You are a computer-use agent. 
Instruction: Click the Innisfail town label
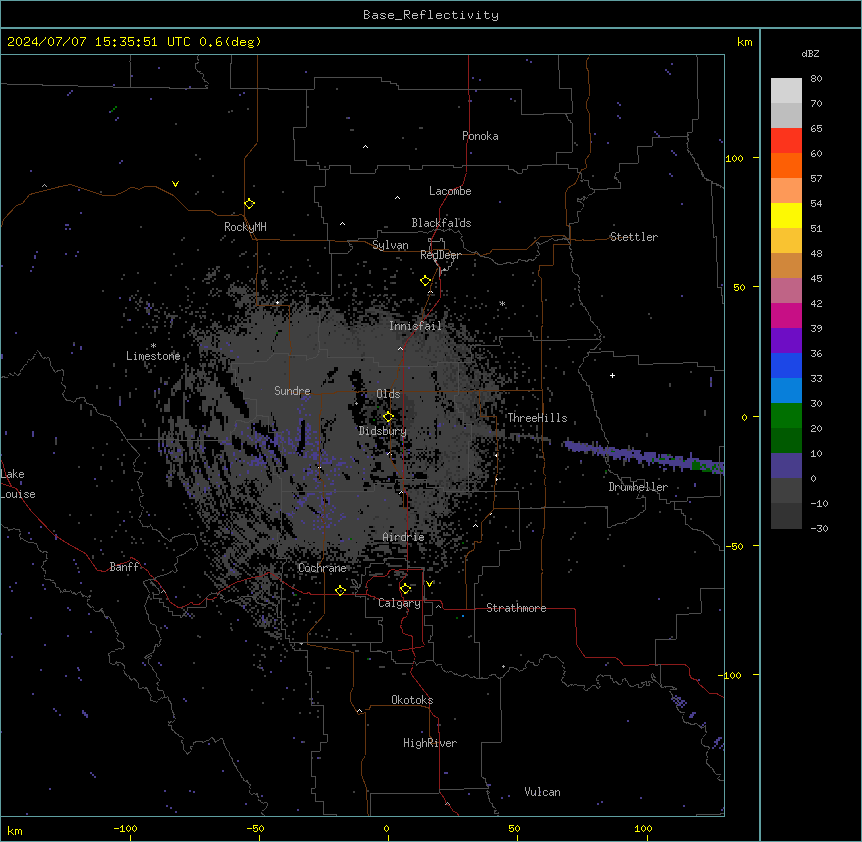point(415,326)
